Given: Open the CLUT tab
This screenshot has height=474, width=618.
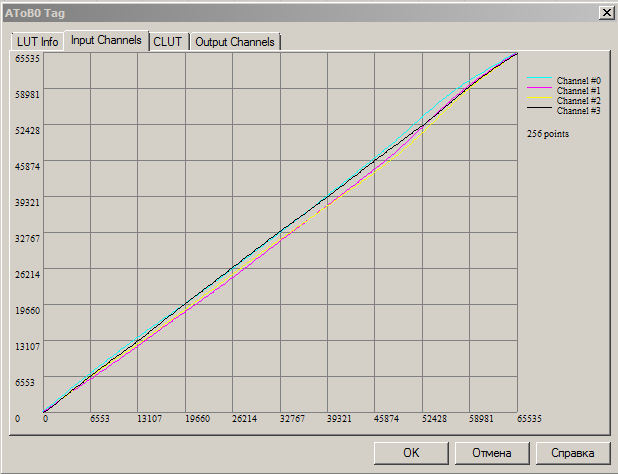Looking at the screenshot, I should point(168,42).
